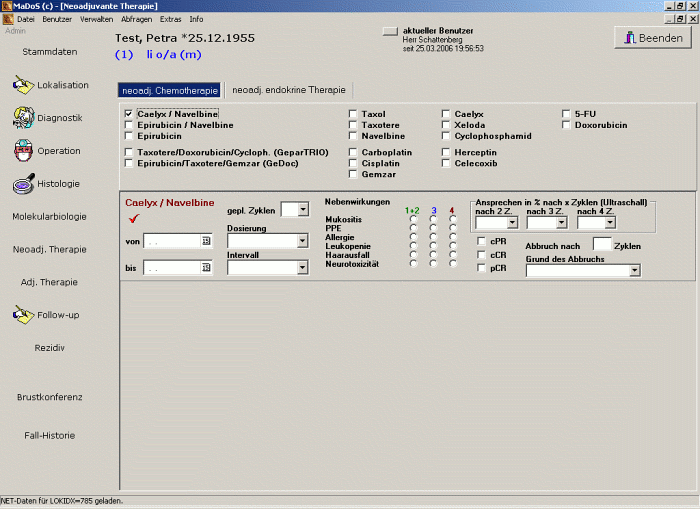Click the red checkmark under Caelyx / Navelbine
Screen dimensions: 700x509
pyautogui.click(x=133, y=220)
